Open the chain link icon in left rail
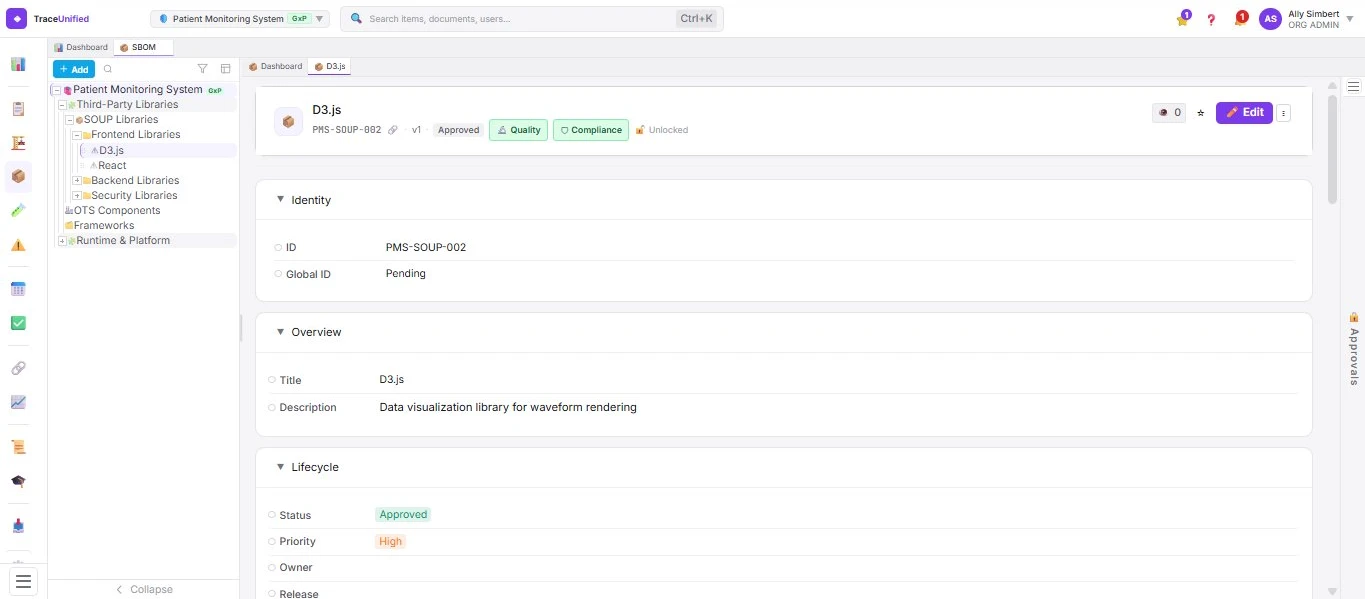Screen dimensions: 1365x599 pos(18,368)
